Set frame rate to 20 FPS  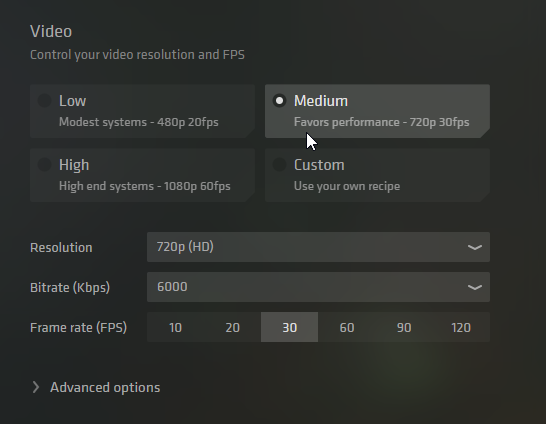(233, 327)
